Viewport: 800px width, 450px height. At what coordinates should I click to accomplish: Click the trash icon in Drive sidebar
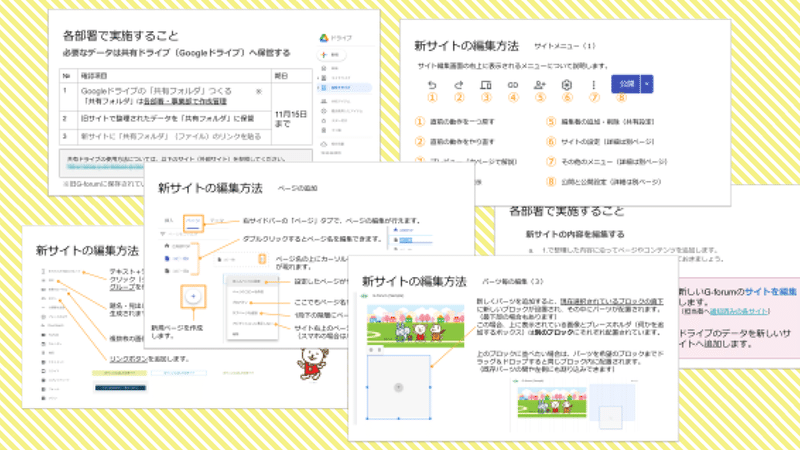pos(323,130)
